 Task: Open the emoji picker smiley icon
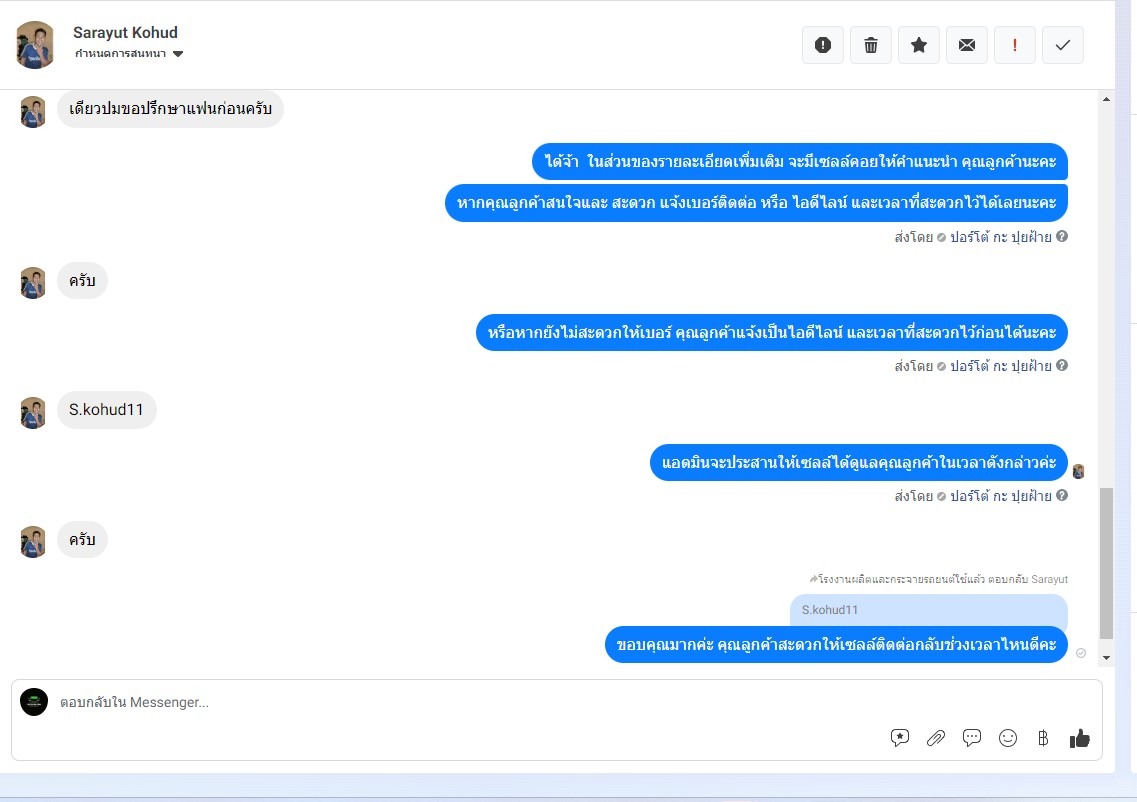tap(1008, 738)
